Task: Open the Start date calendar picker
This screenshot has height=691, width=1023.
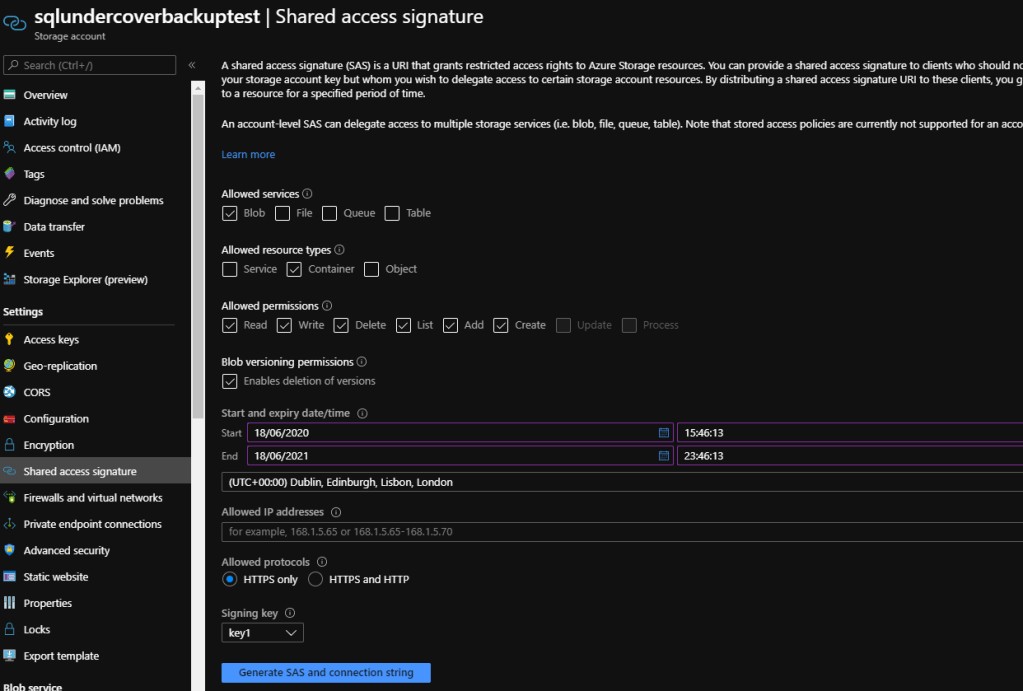Action: [x=663, y=432]
